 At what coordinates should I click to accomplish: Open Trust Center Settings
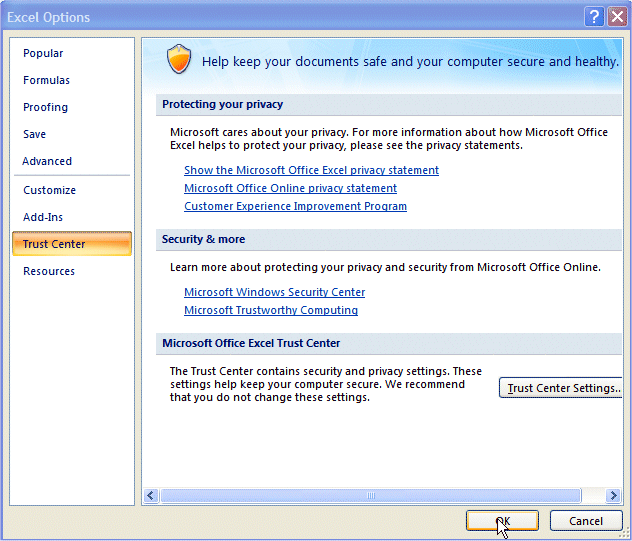(561, 388)
